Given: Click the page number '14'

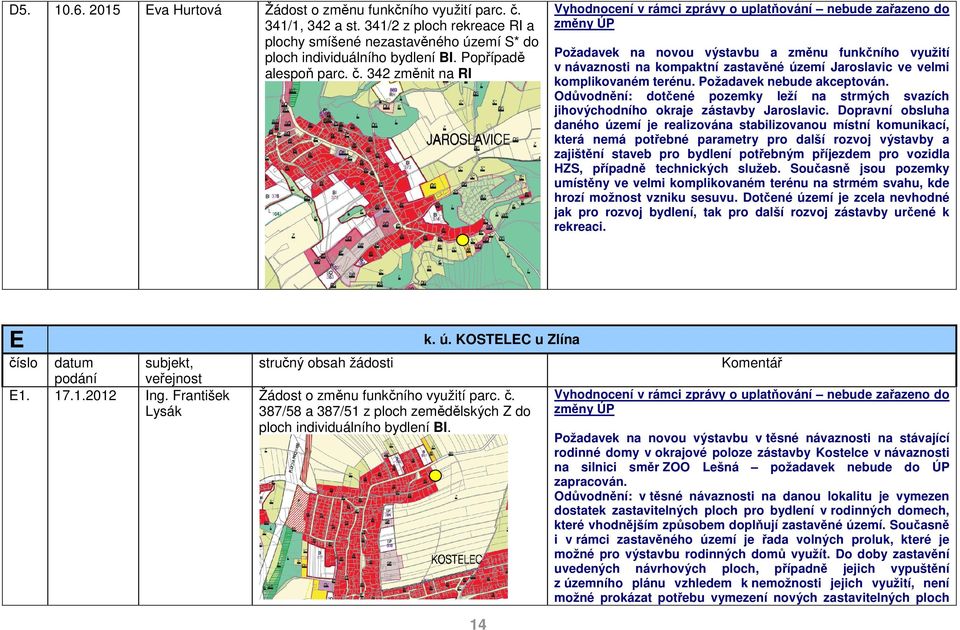Looking at the screenshot, I should (478, 624).
